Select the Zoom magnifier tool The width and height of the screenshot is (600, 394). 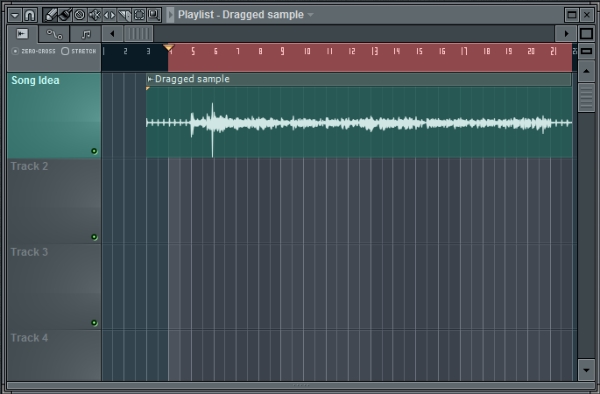coord(154,15)
